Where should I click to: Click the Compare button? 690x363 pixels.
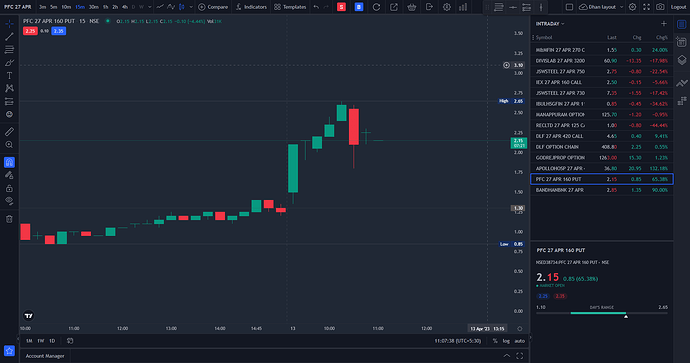[x=213, y=7]
